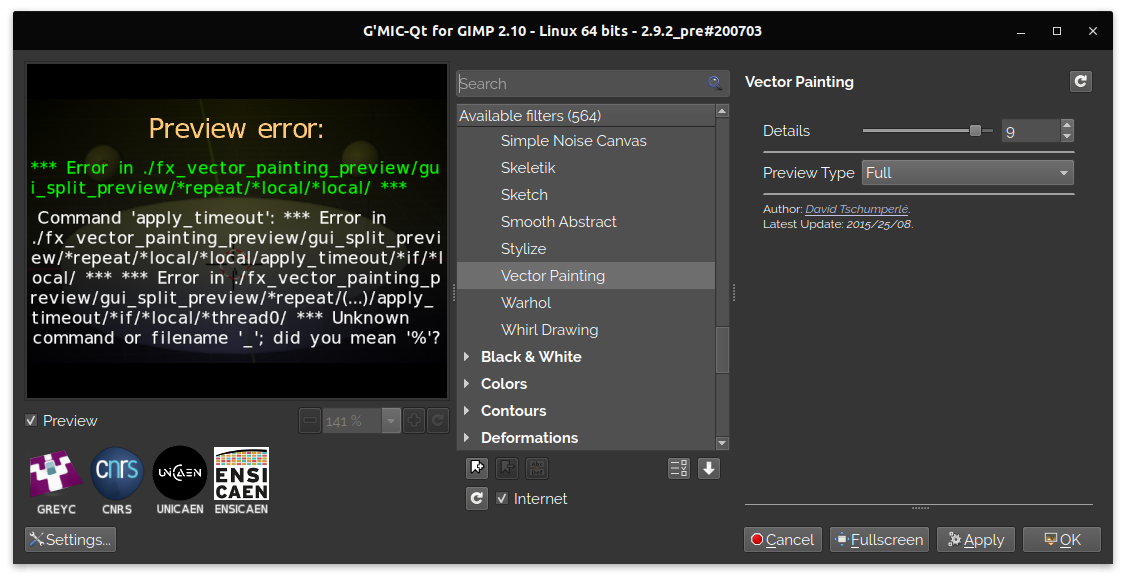
Task: Select the Whirl Drawing filter
Action: coord(586,330)
